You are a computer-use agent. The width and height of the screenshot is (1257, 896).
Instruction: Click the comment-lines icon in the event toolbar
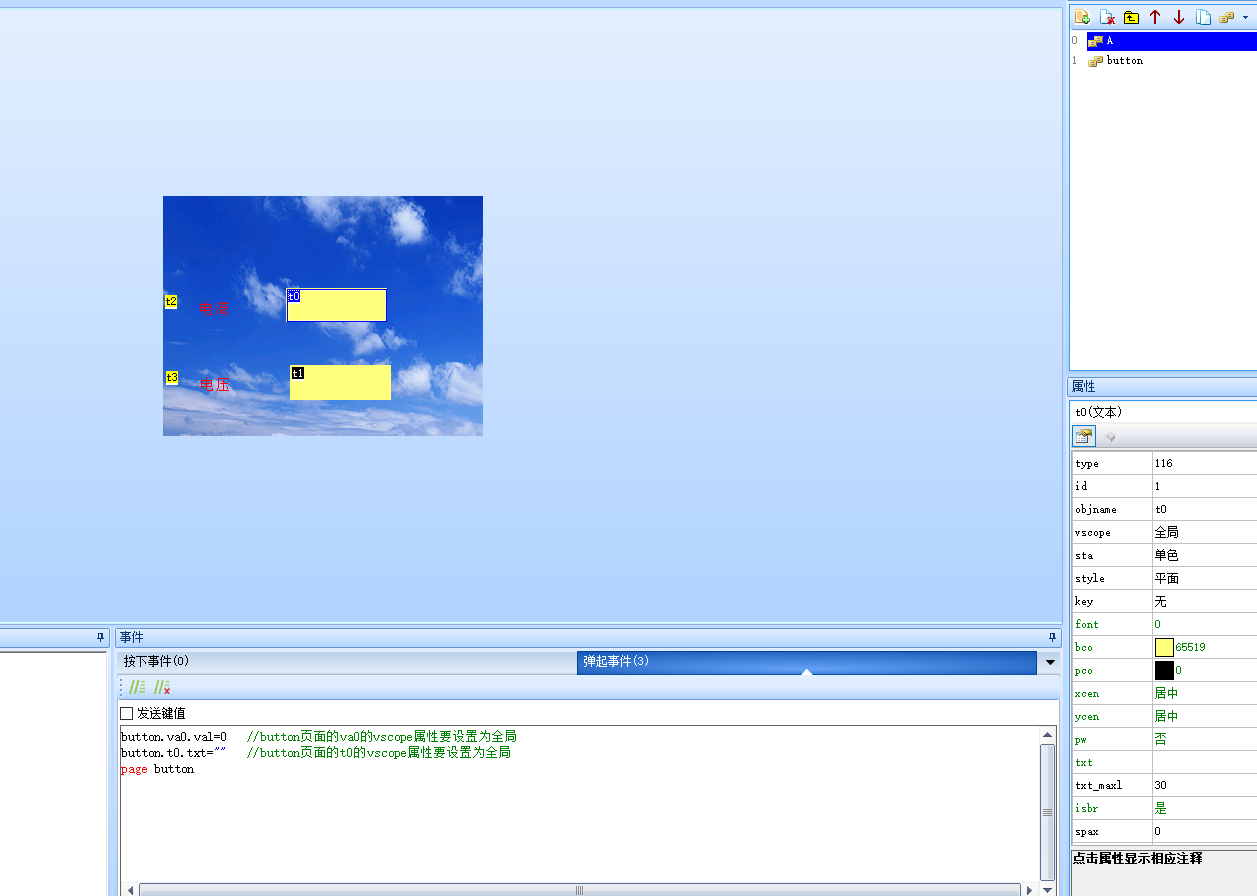tap(138, 687)
